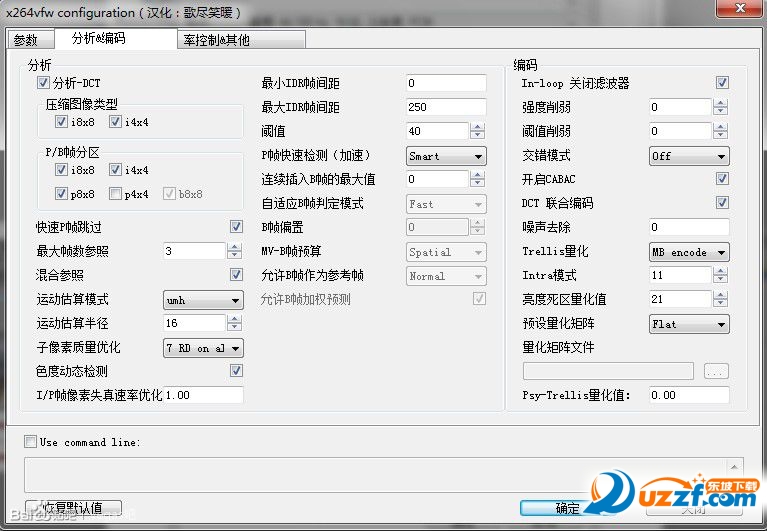The image size is (767, 531).
Task: Toggle the 分析-DCT checkbox
Action: point(43,83)
